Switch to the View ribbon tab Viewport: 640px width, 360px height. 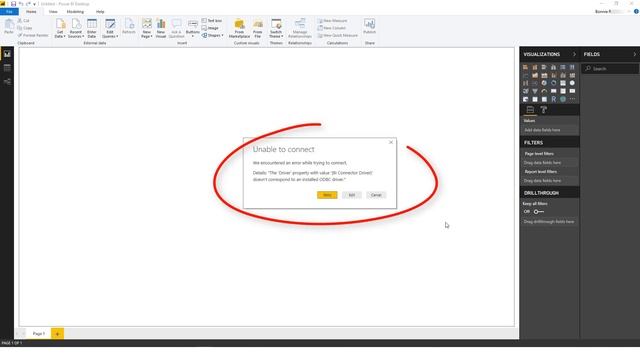(53, 11)
